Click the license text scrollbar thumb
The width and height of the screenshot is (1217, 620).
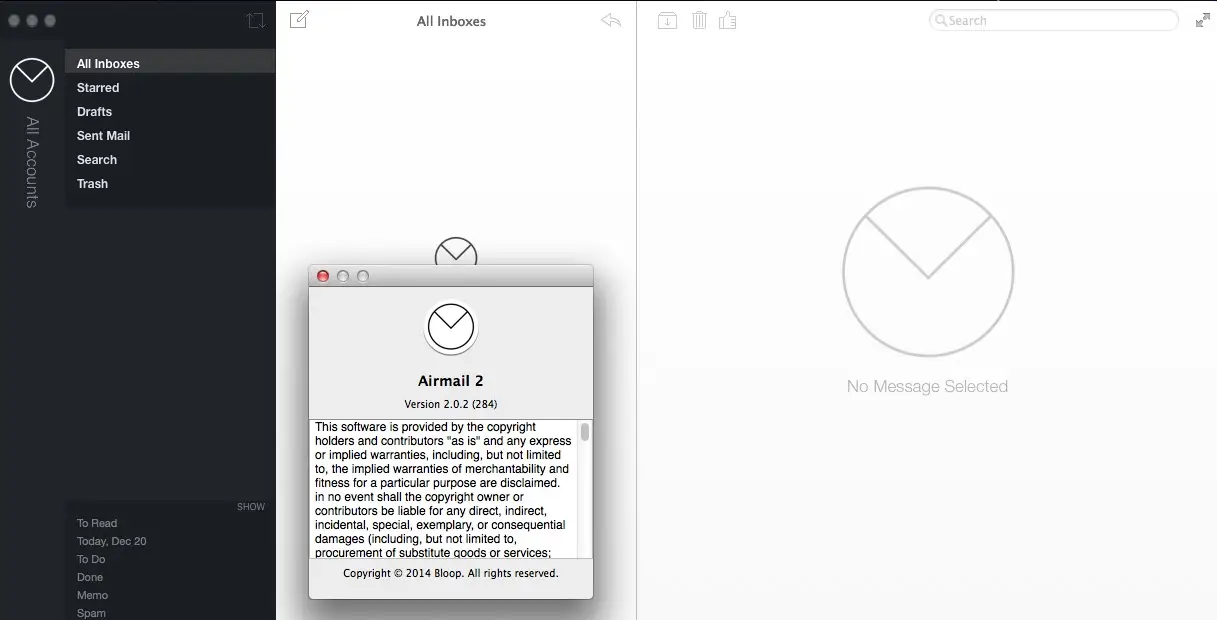point(585,432)
